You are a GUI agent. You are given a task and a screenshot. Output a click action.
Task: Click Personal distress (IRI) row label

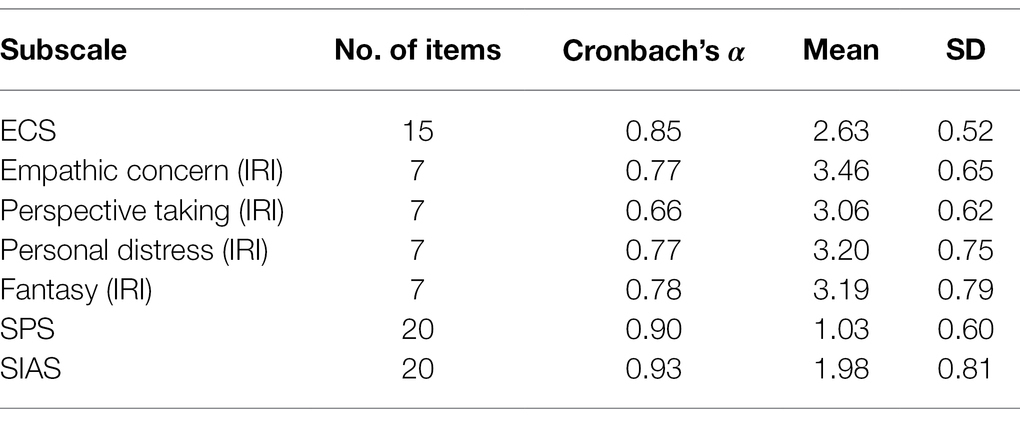click(x=134, y=251)
